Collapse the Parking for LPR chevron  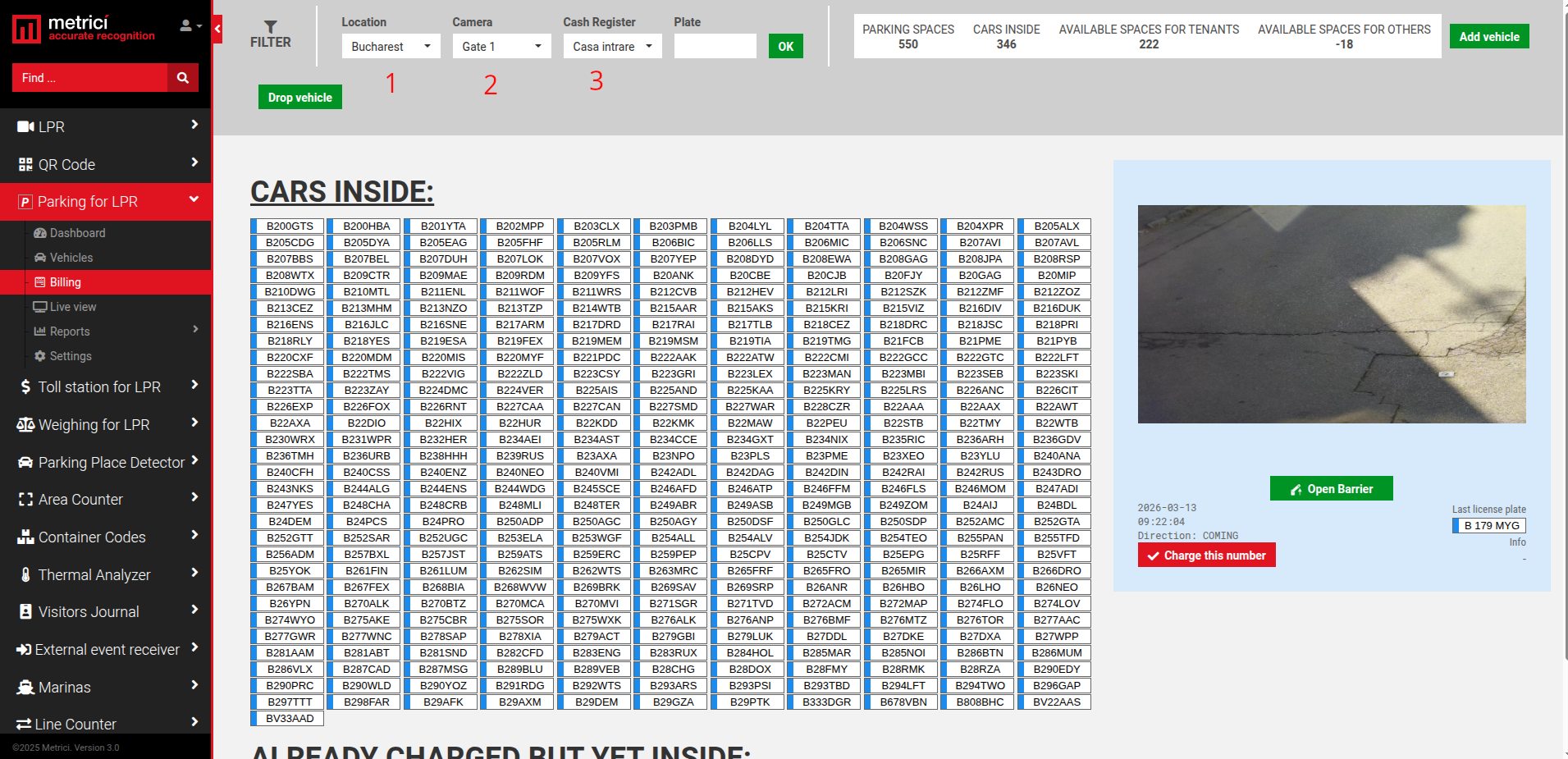194,199
